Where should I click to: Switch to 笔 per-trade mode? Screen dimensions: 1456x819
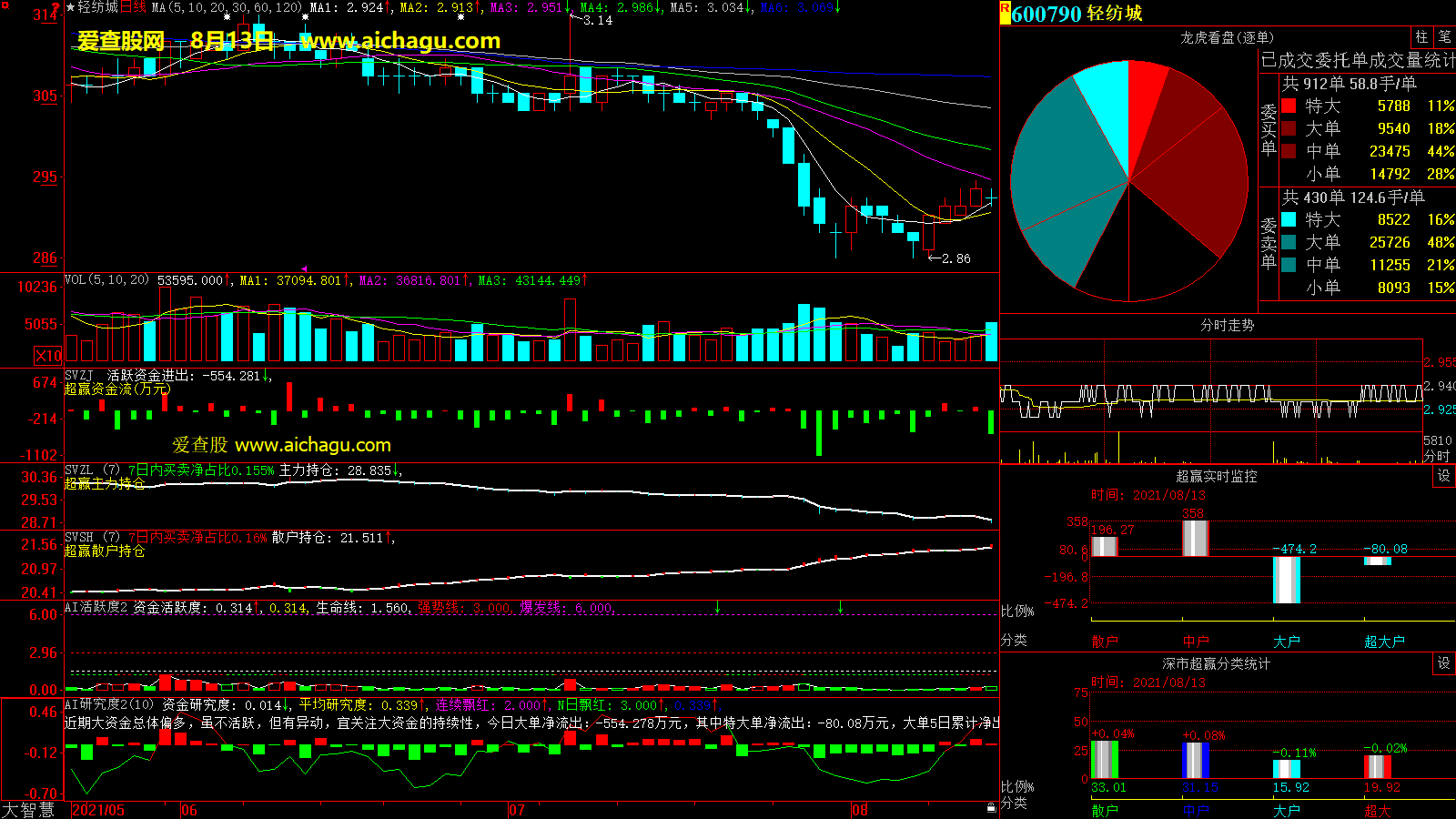[1444, 37]
